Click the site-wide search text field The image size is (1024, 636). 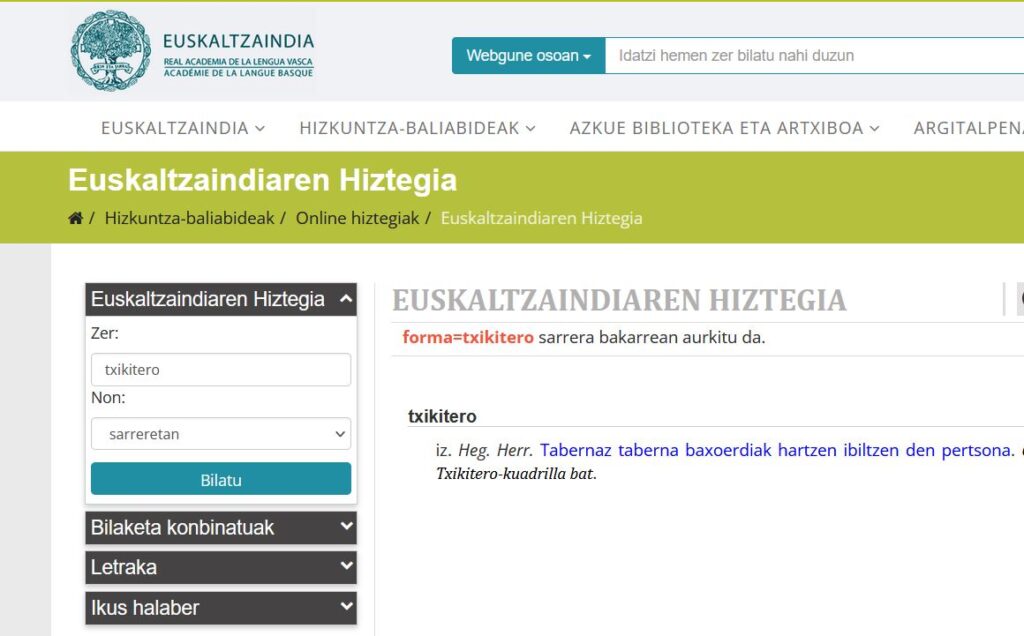coord(790,56)
